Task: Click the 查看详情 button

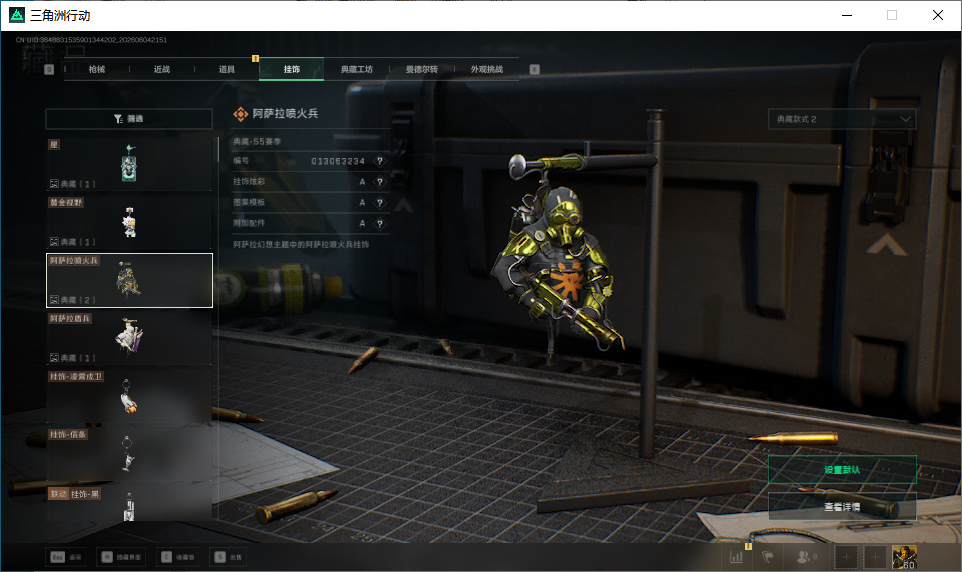Action: [x=842, y=506]
